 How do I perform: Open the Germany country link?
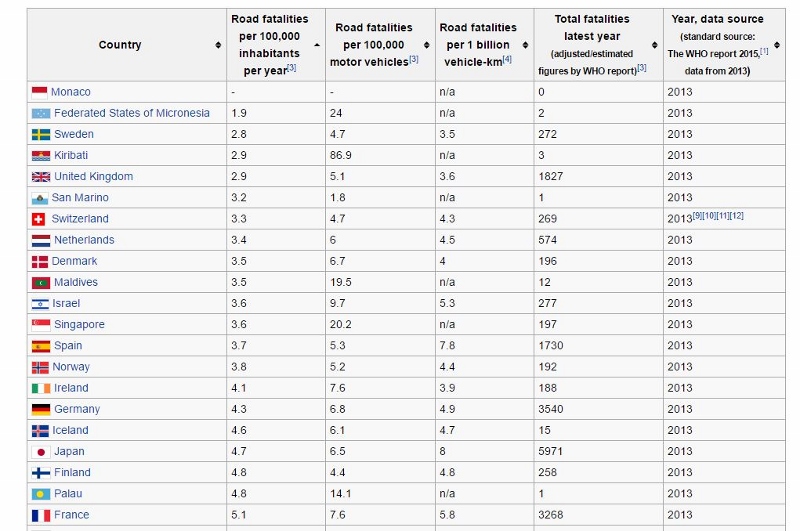(x=77, y=409)
